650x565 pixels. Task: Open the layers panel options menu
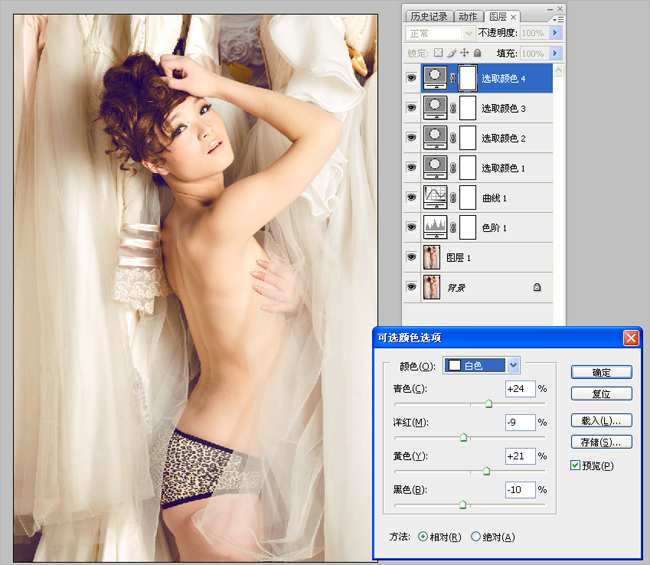point(558,19)
